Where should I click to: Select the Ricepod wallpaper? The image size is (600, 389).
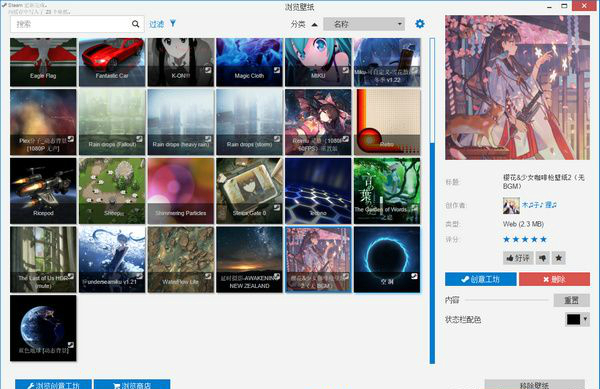pyautogui.click(x=43, y=191)
